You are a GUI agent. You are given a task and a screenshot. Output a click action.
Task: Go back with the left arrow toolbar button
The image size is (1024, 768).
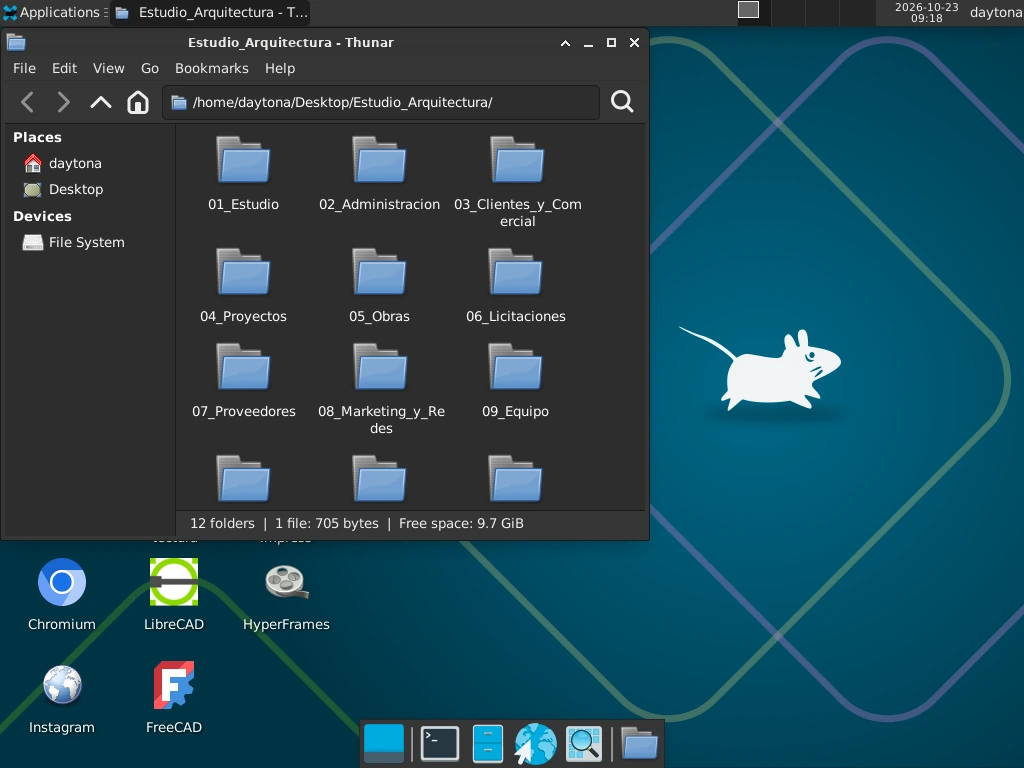coord(27,103)
